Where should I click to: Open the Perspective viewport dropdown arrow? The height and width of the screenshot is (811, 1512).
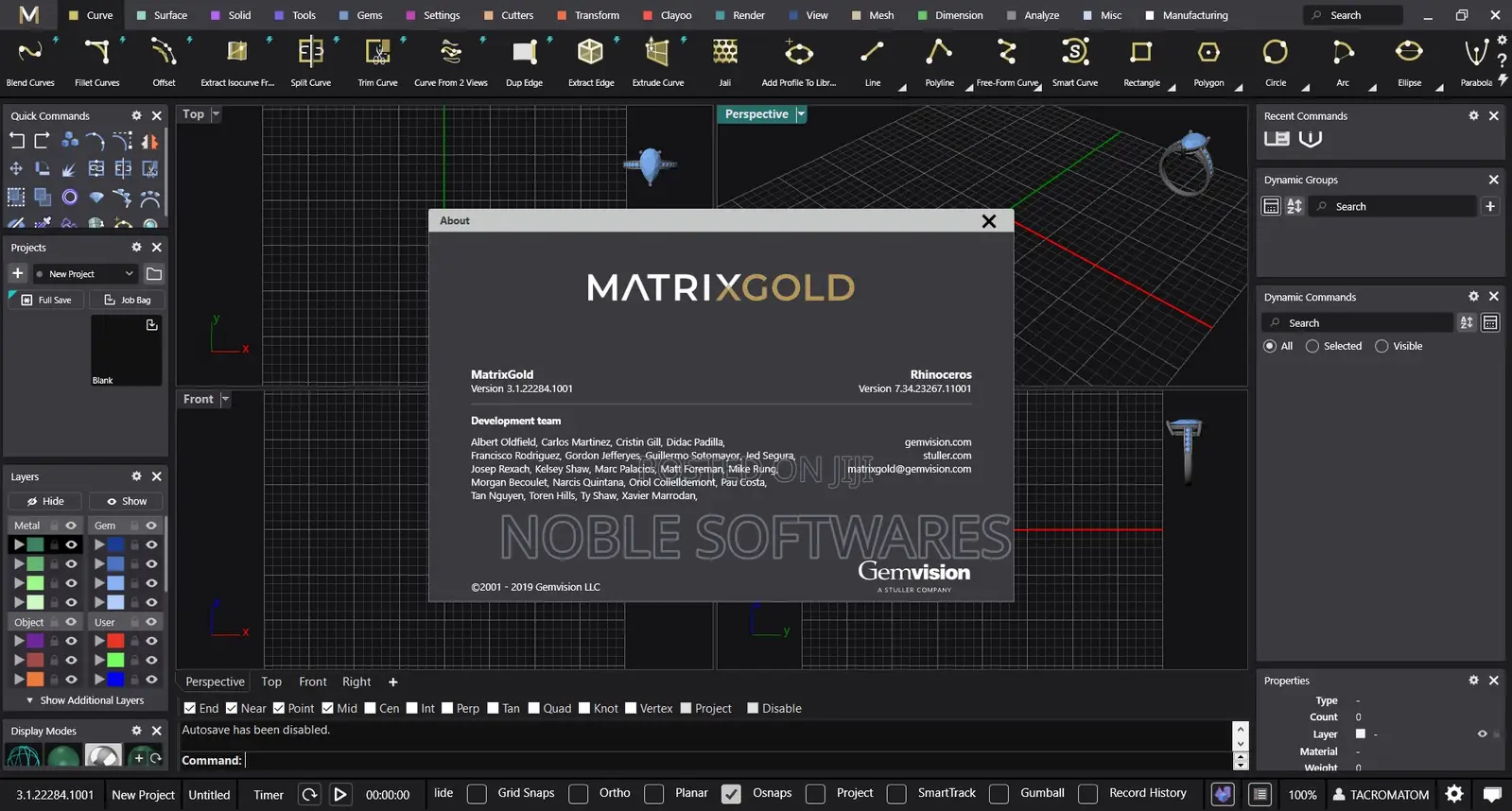click(x=801, y=113)
